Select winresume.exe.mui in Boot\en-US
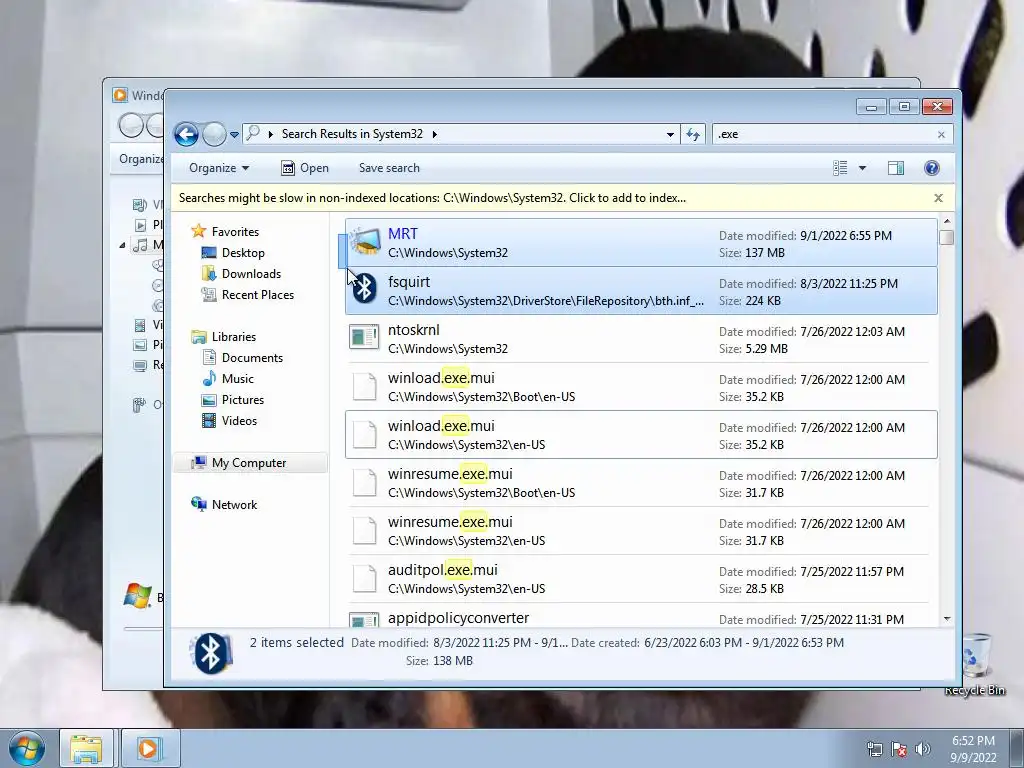The height and width of the screenshot is (768, 1024). click(641, 483)
